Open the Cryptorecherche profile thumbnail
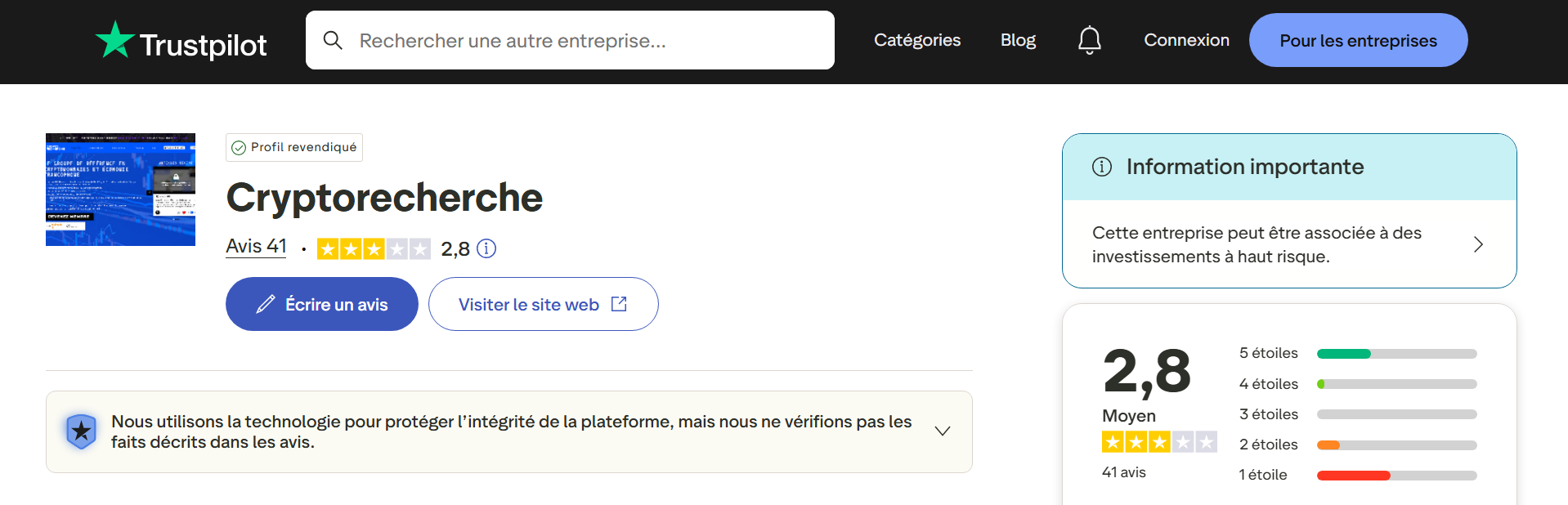Image resolution: width=1568 pixels, height=505 pixels. click(120, 190)
